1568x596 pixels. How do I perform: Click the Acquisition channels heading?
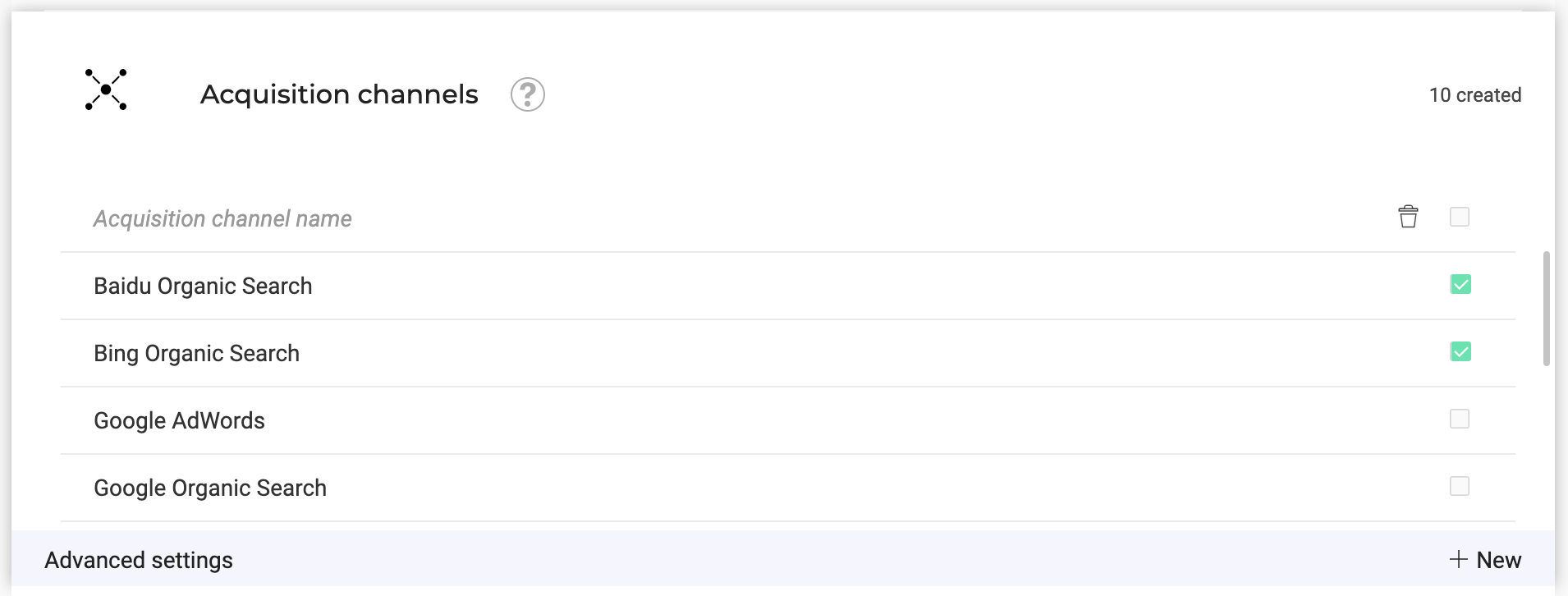coord(339,94)
